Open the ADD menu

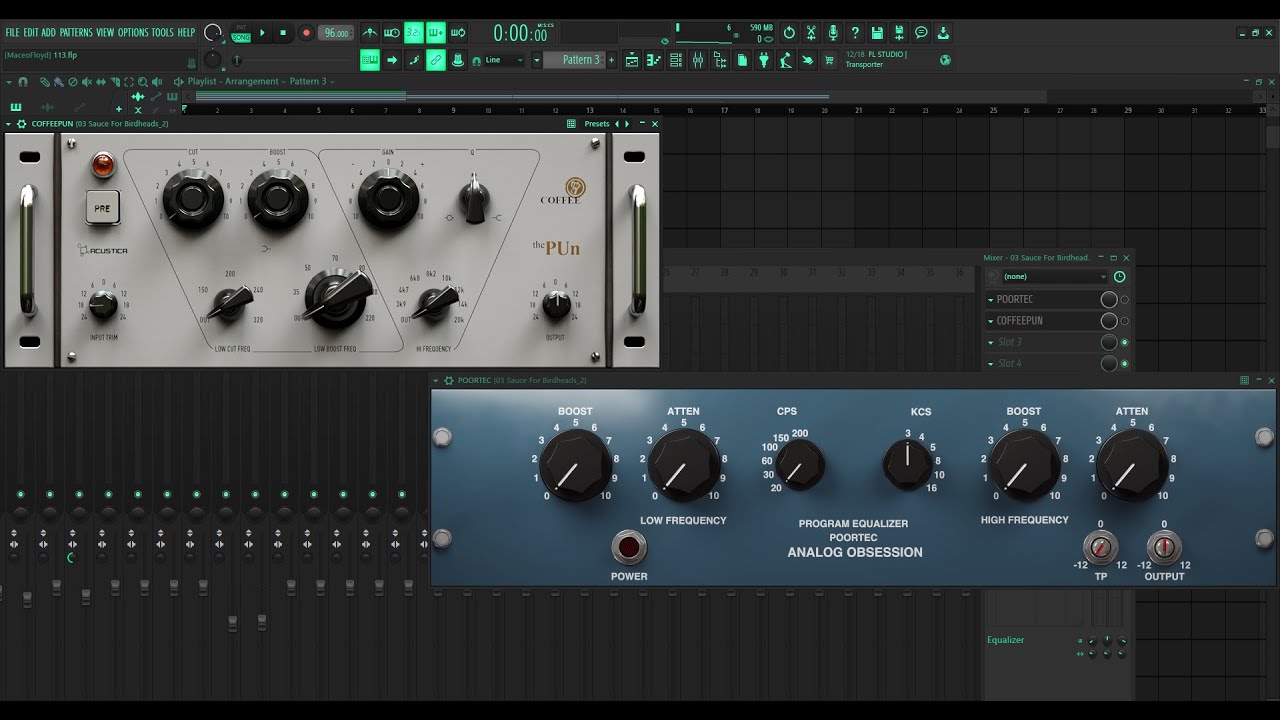pyautogui.click(x=49, y=32)
